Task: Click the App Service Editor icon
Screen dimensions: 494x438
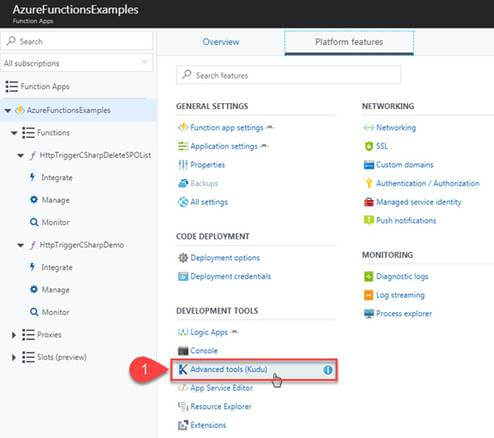Action: (x=183, y=388)
